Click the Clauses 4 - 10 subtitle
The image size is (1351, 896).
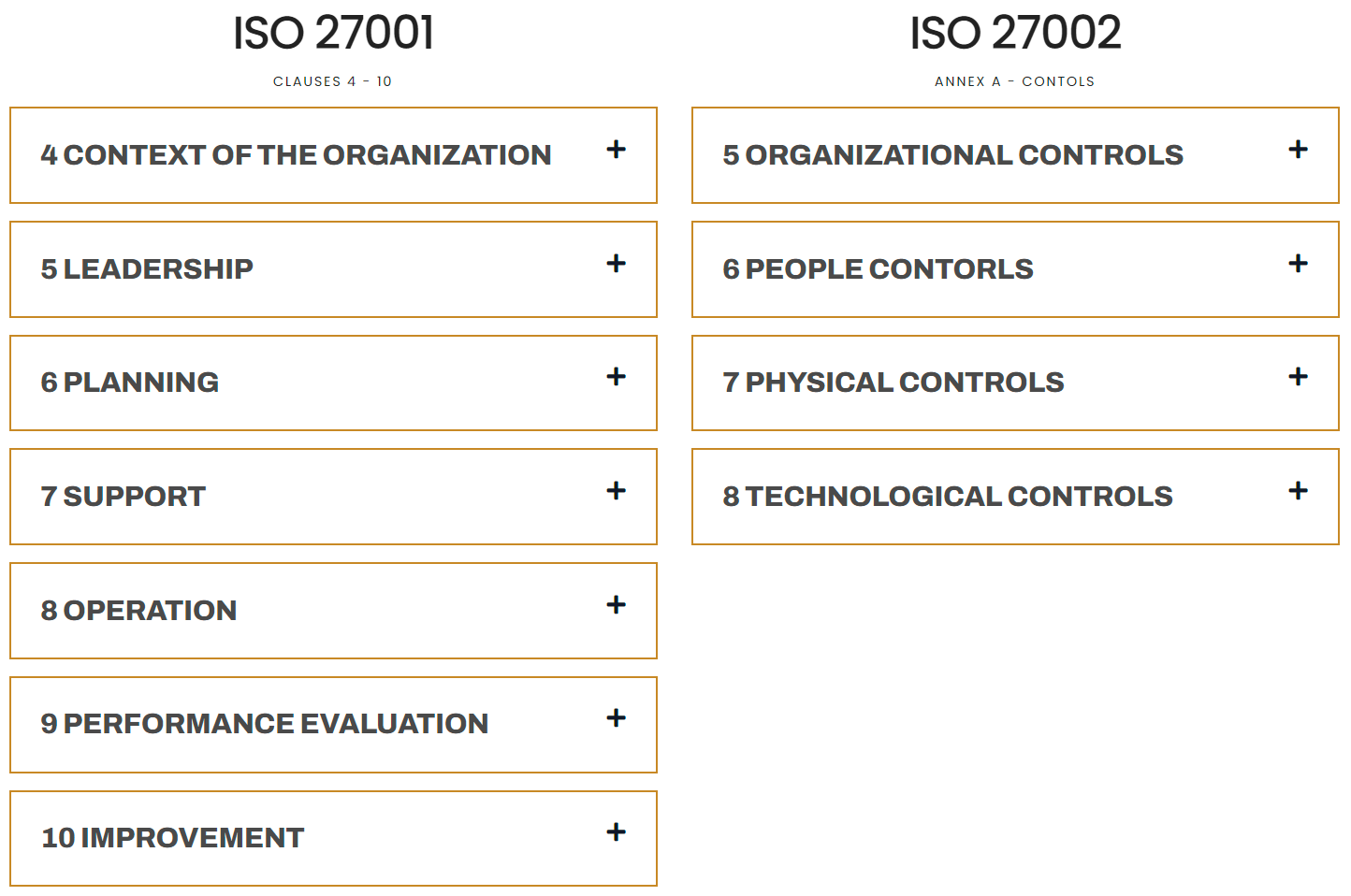(x=333, y=81)
